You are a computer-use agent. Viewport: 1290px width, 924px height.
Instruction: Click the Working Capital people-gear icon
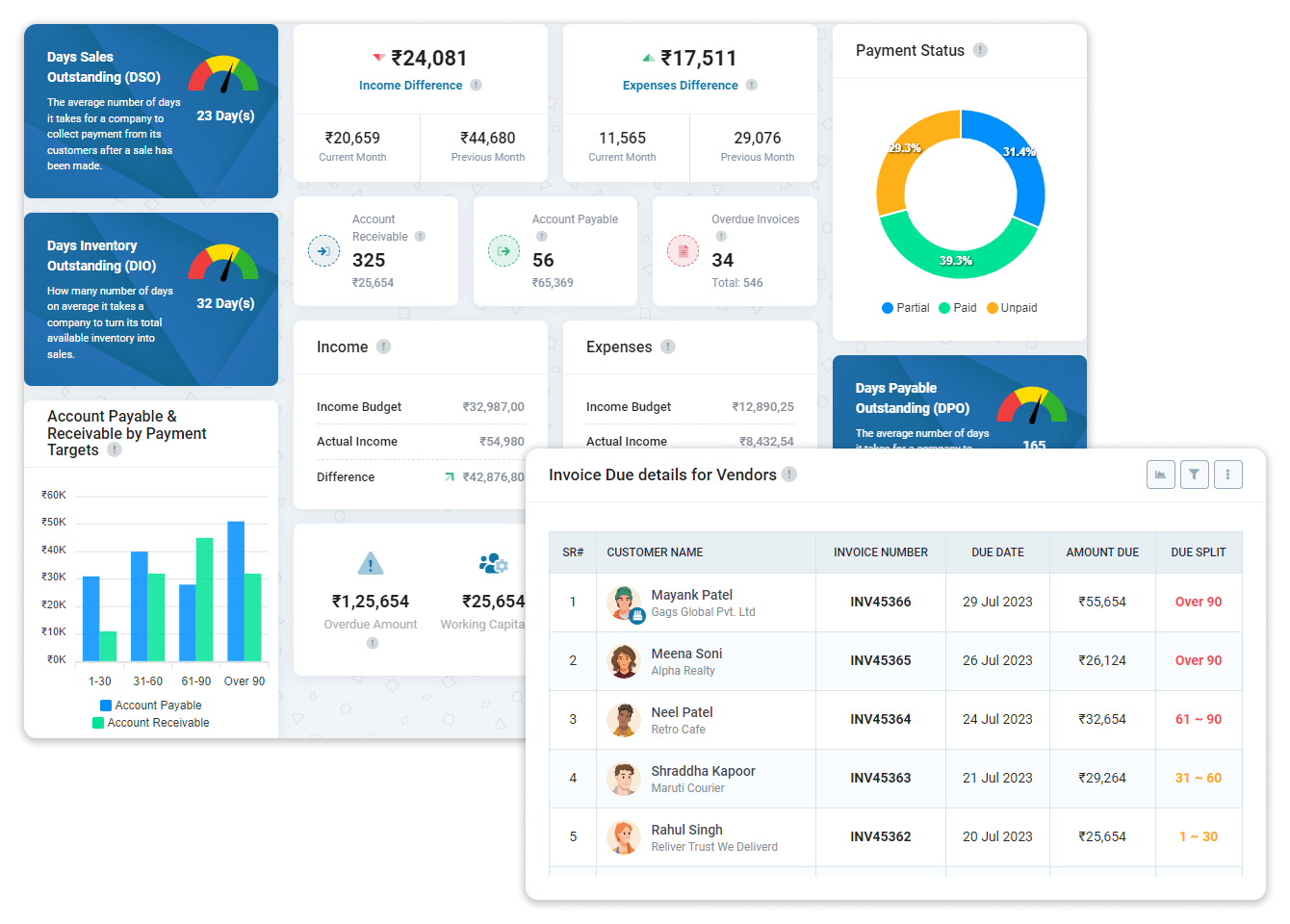tap(493, 563)
